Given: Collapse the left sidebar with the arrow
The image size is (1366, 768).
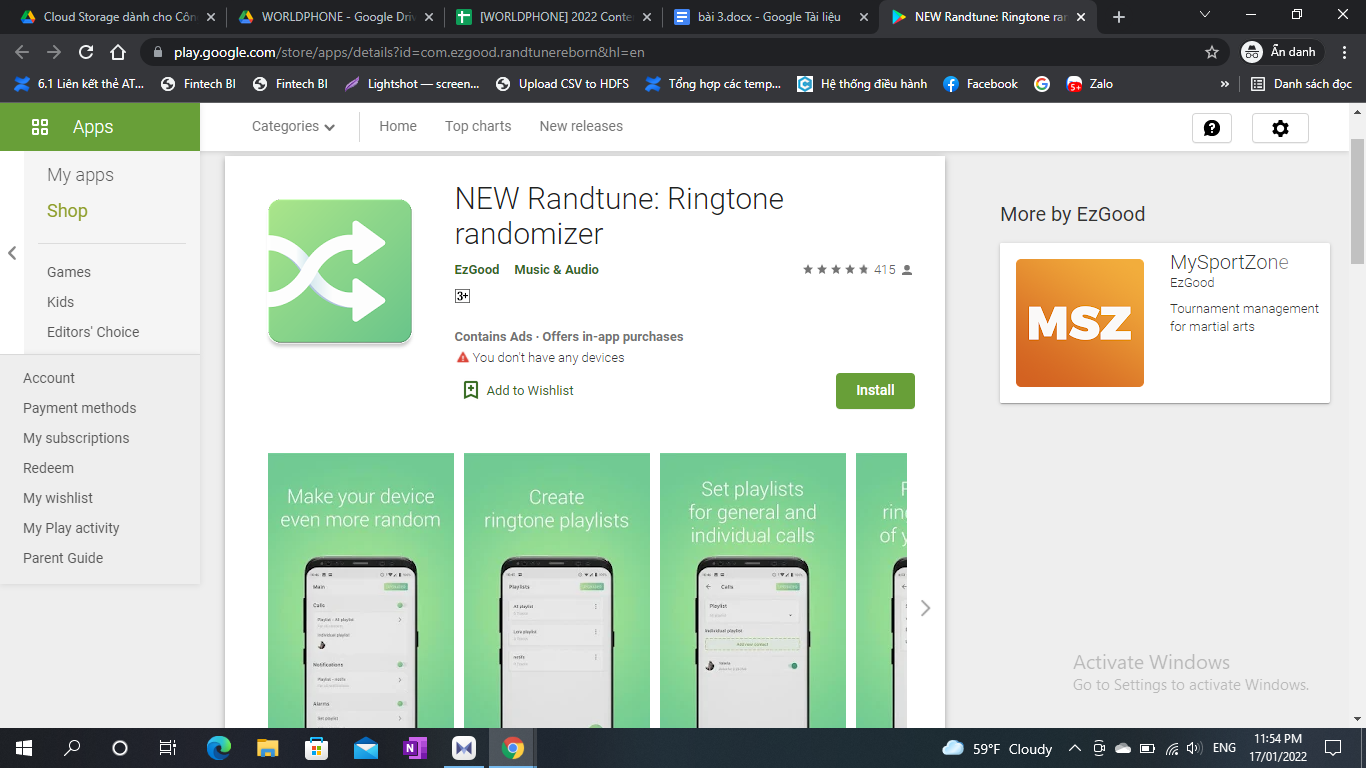Looking at the screenshot, I should coord(12,253).
